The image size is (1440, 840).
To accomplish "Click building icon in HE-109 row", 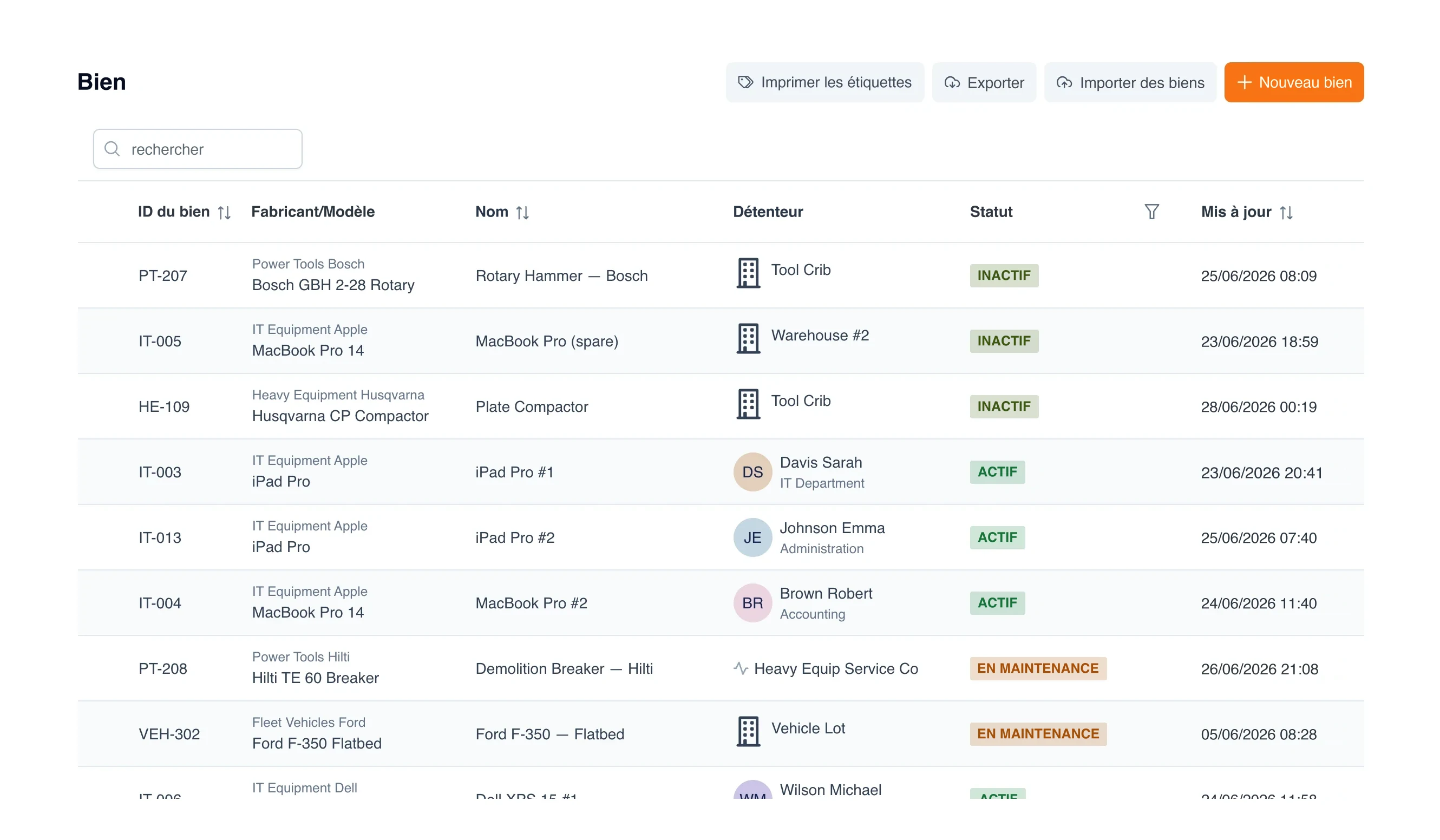I will (x=748, y=404).
